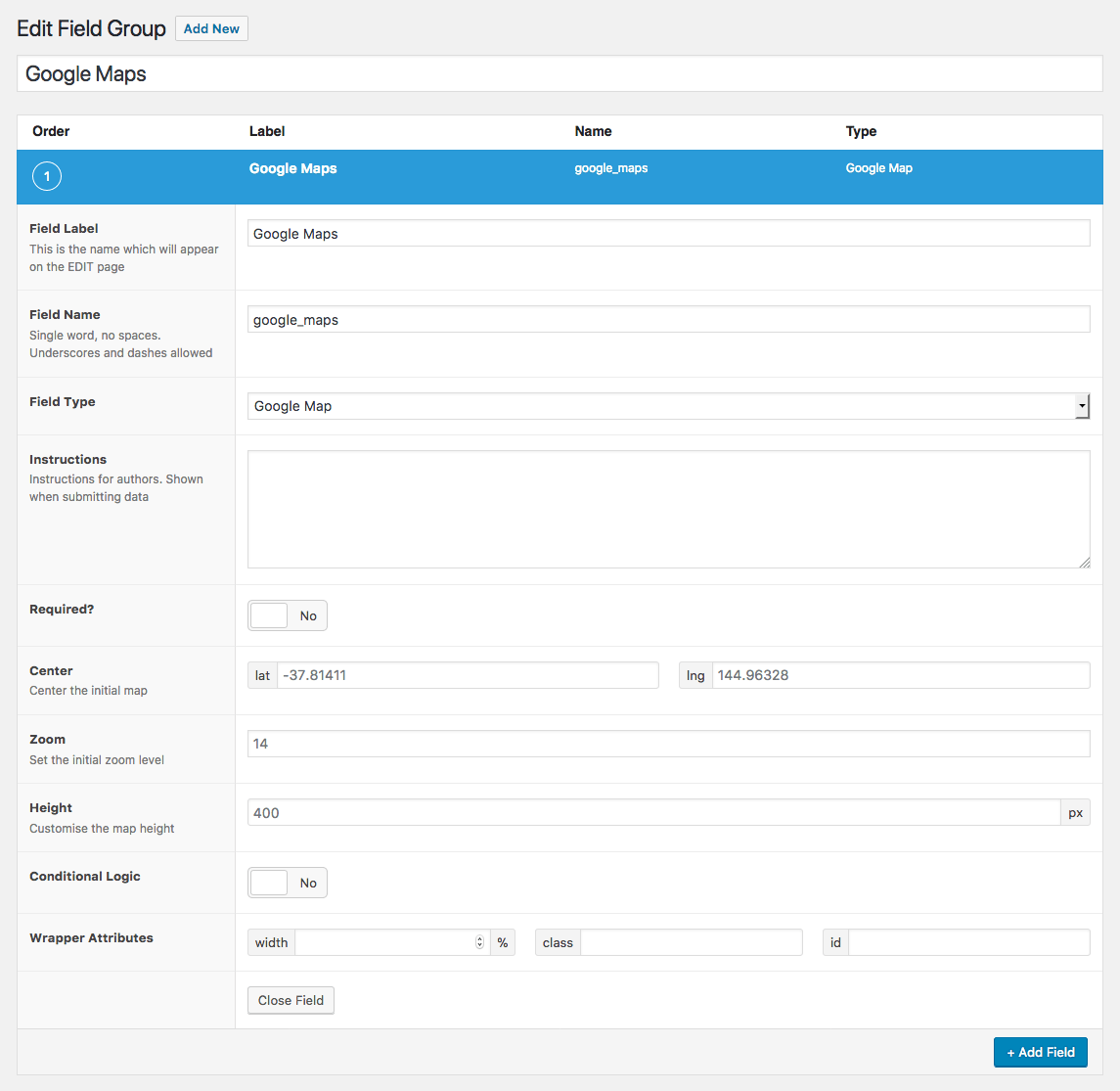
Task: Click the Instructions textarea resize handle
Action: pos(1084,563)
